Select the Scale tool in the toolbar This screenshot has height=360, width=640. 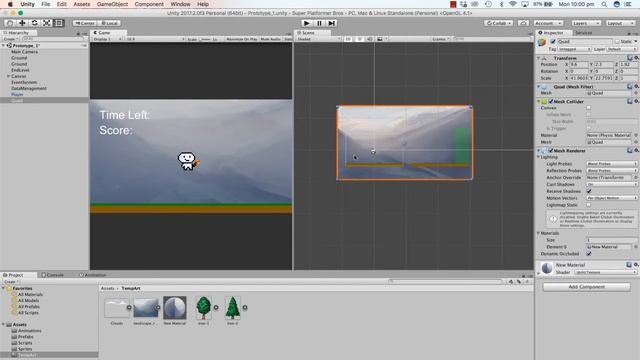(x=47, y=23)
